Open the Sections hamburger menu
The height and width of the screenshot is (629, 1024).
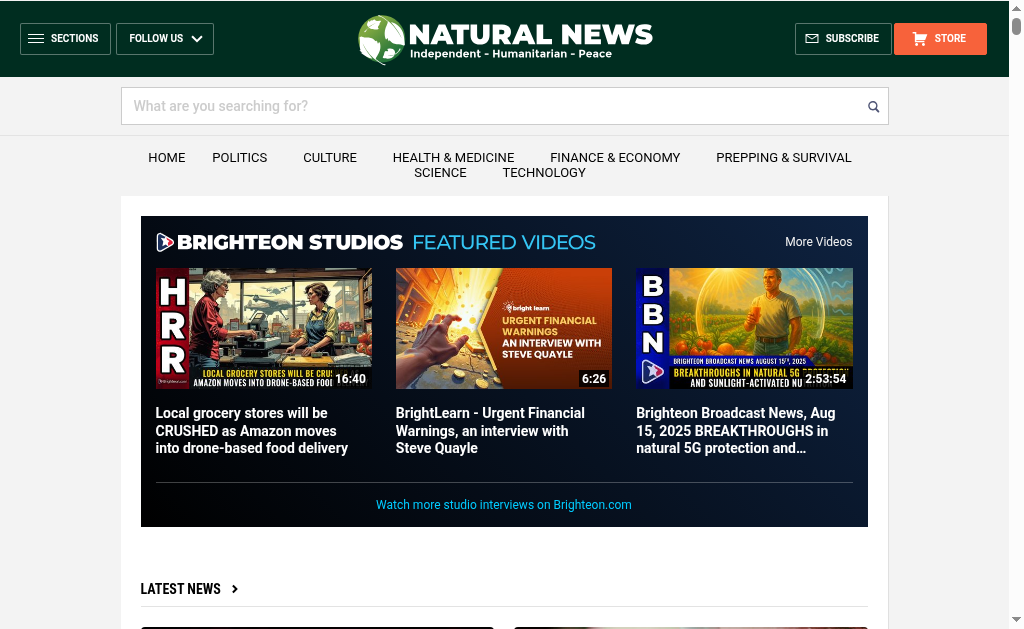point(65,39)
